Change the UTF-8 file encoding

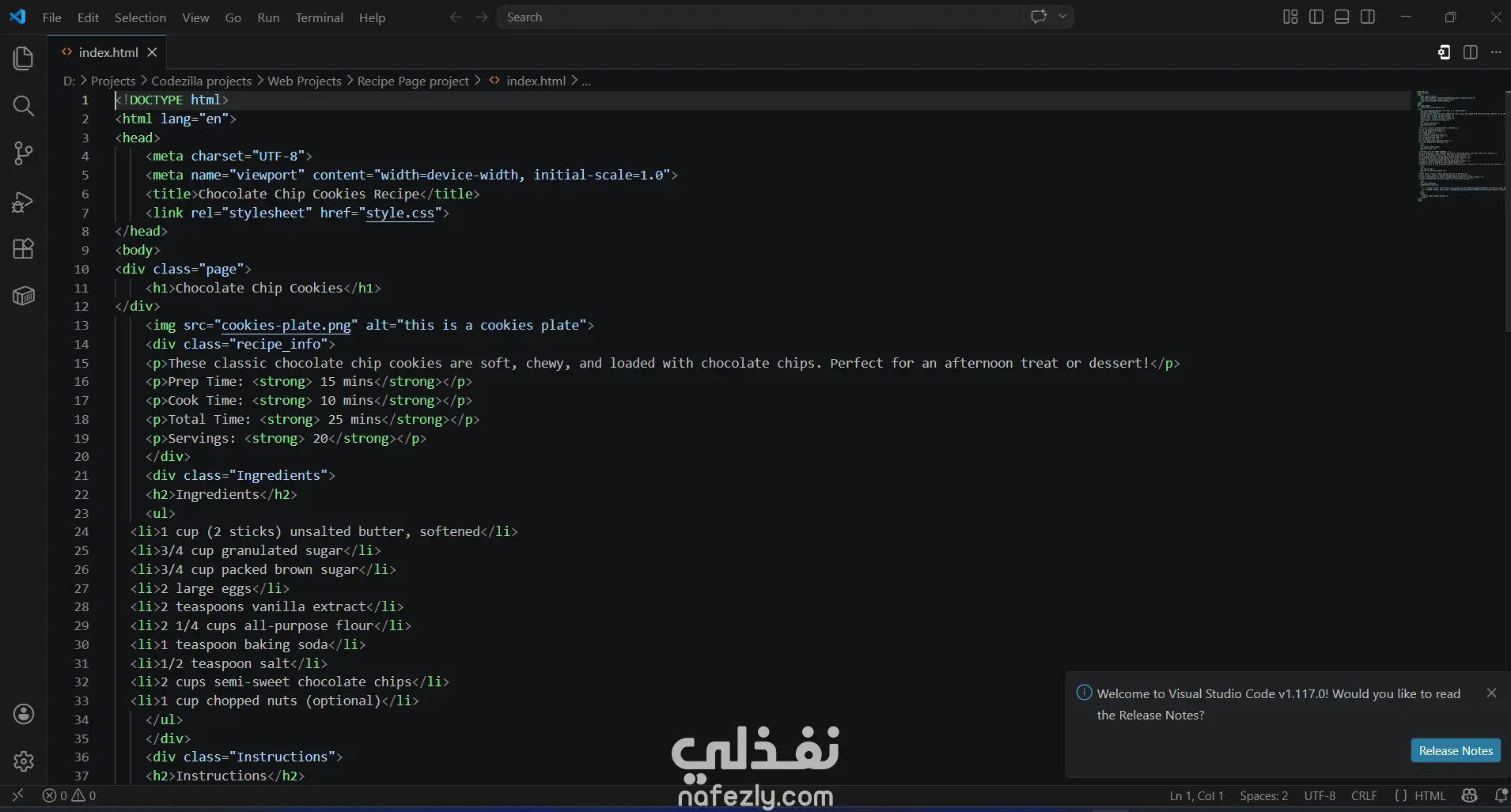point(1320,795)
